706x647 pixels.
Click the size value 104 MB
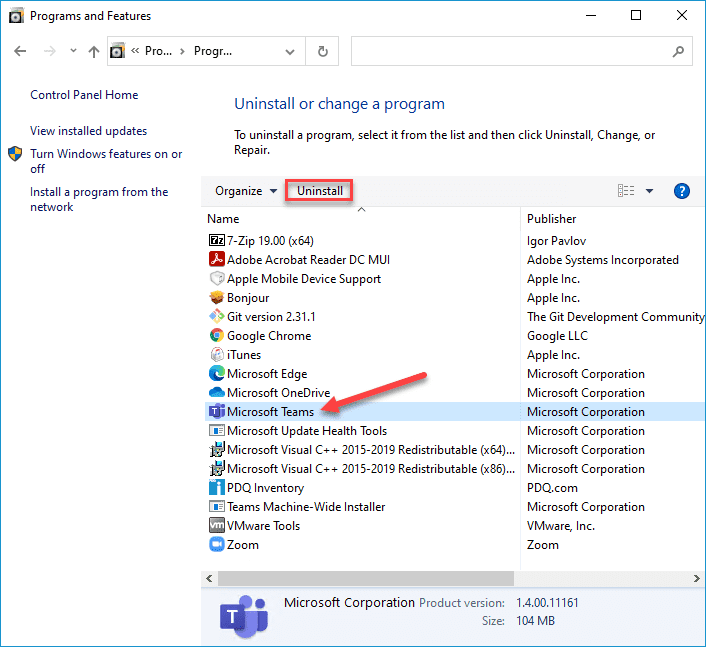535,621
